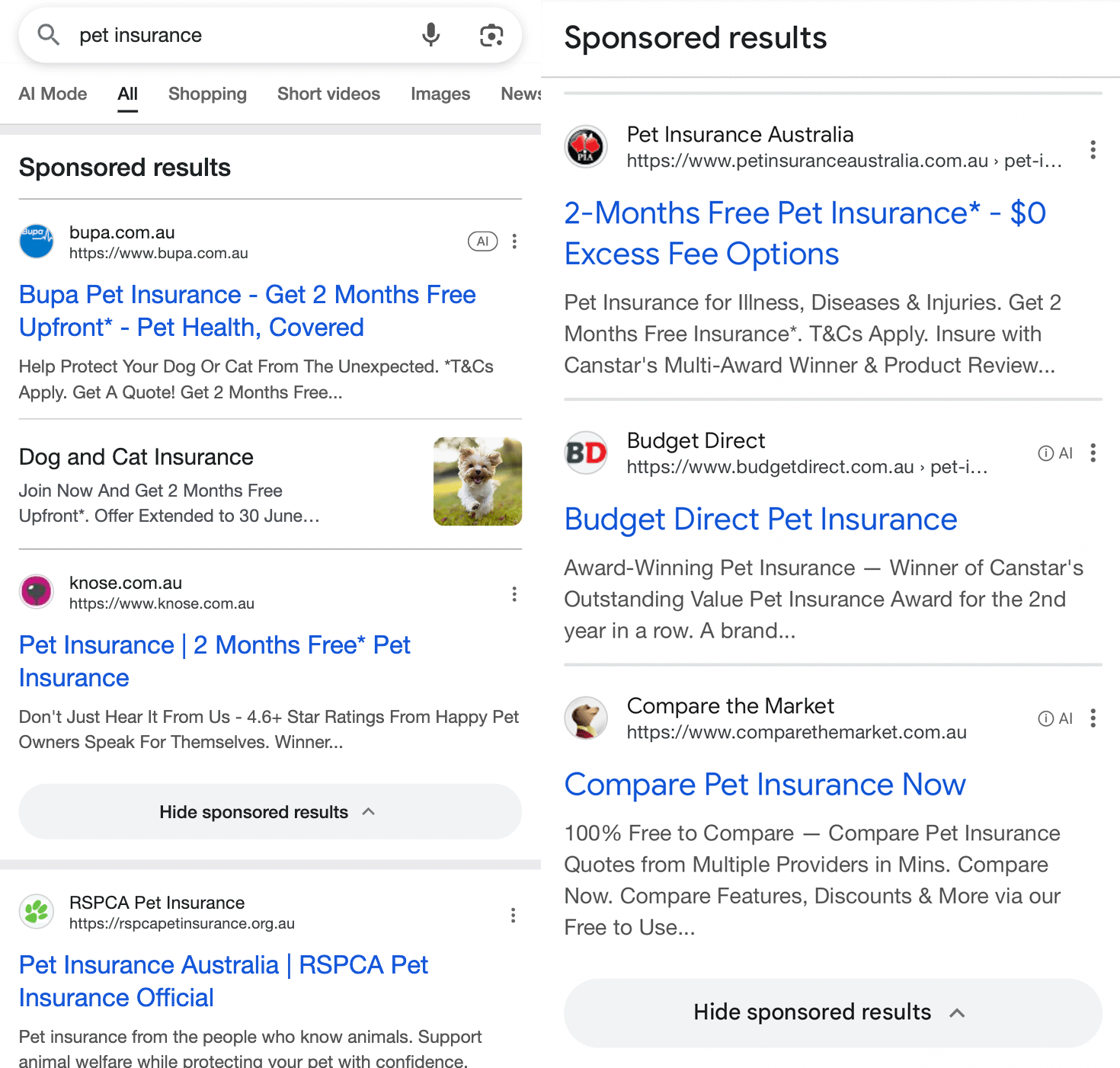Click the microphone icon for voice search
This screenshot has height=1068, width=1120.
click(430, 35)
